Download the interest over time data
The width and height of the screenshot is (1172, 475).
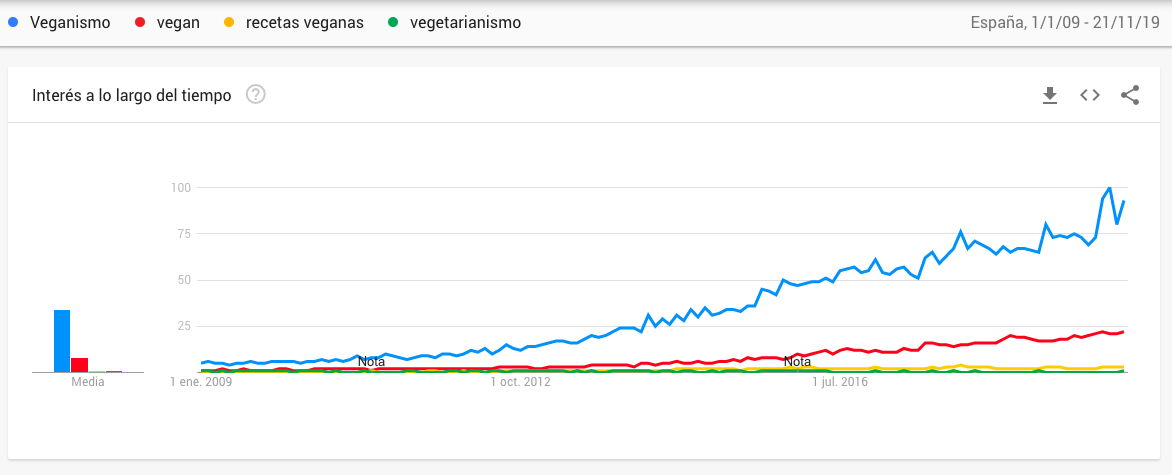click(1049, 95)
